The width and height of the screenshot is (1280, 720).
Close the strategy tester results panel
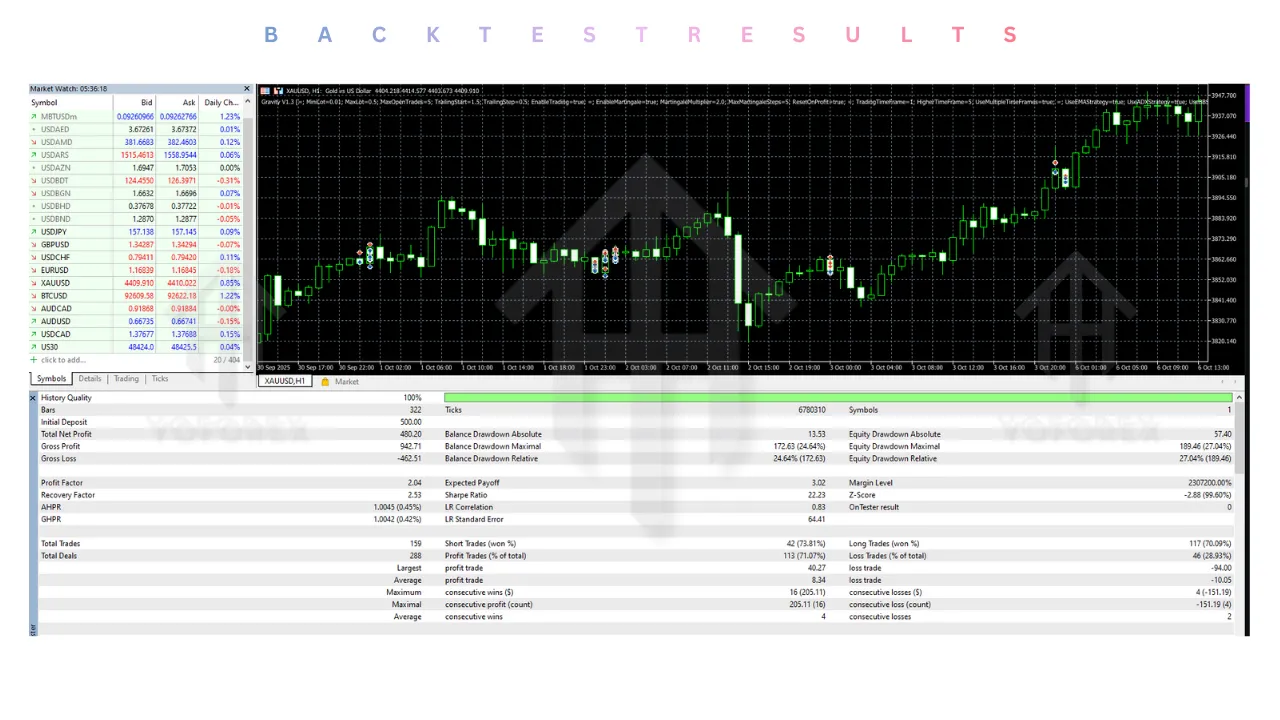point(33,398)
